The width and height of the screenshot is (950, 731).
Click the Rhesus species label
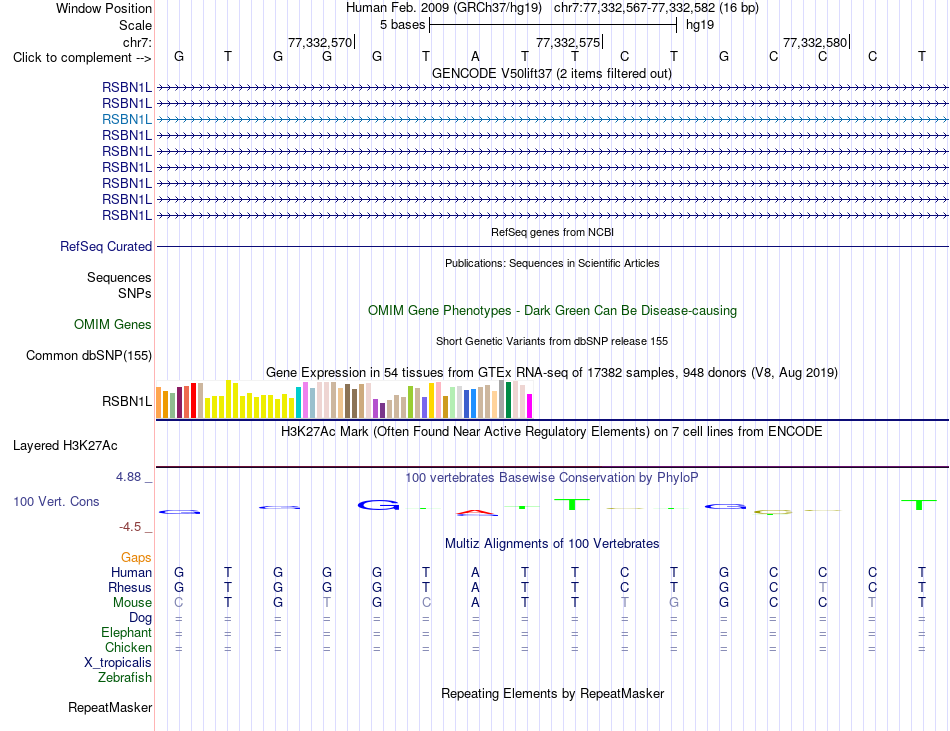coord(130,587)
